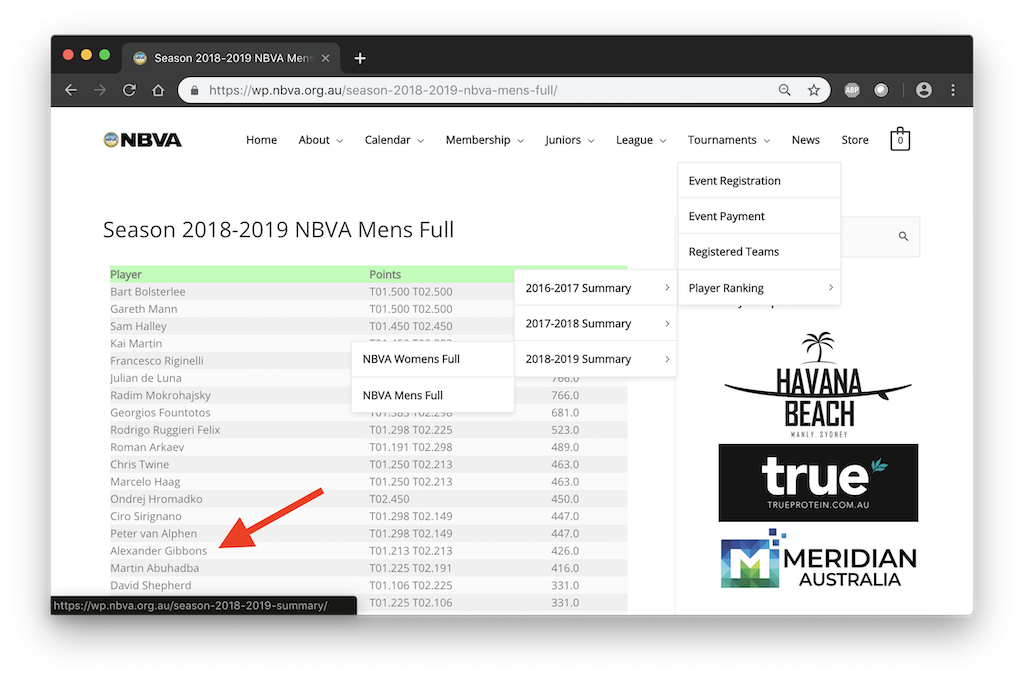Viewport: 1024px width, 682px height.
Task: Reload the page with the refresh icon
Action: point(129,90)
